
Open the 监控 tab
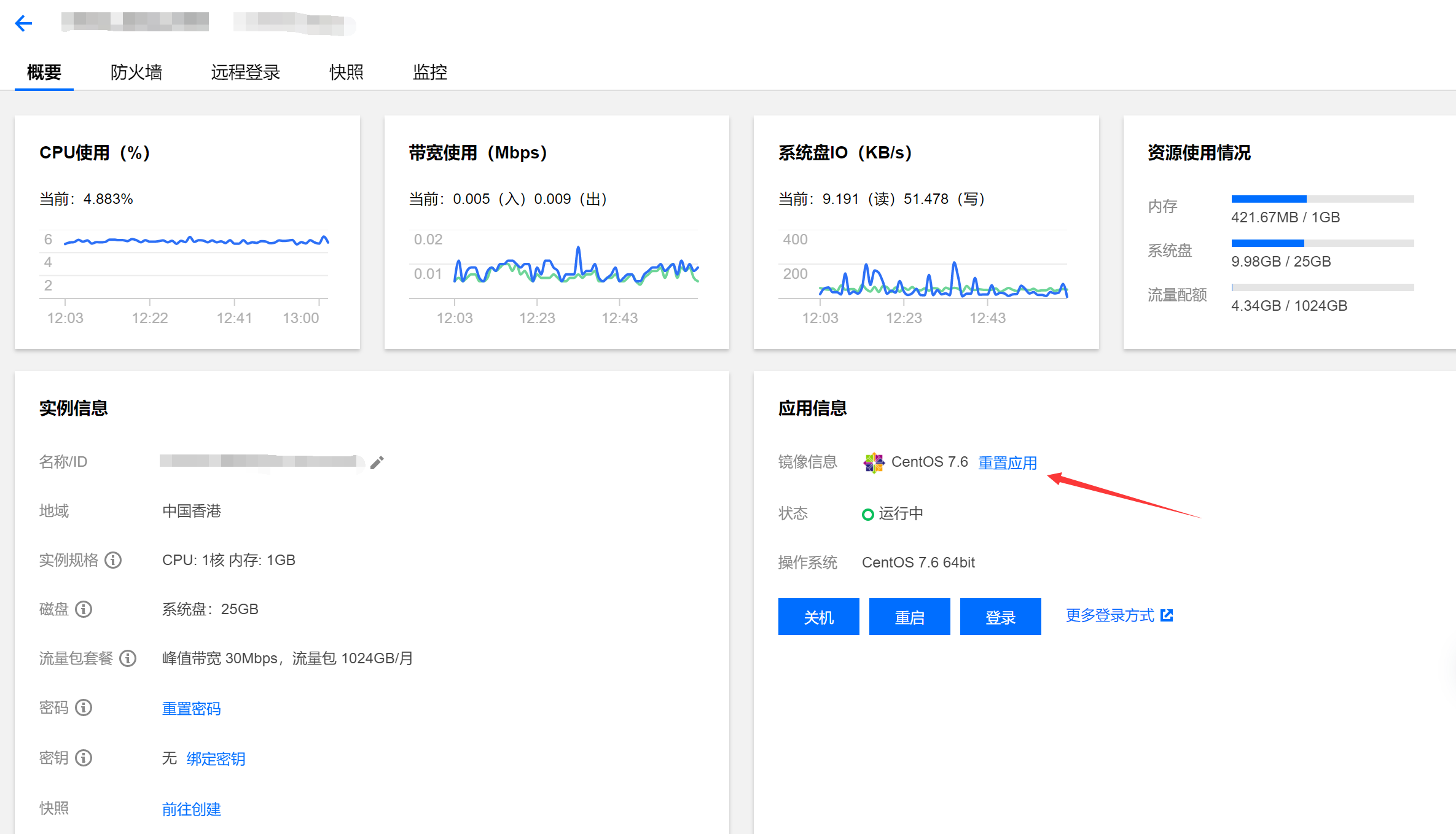coord(430,72)
